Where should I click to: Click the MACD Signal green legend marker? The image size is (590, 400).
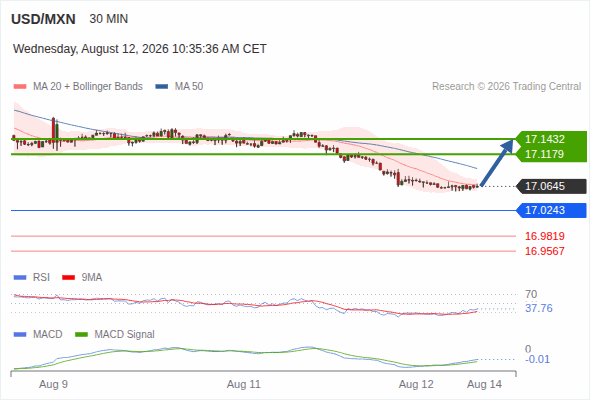81,335
